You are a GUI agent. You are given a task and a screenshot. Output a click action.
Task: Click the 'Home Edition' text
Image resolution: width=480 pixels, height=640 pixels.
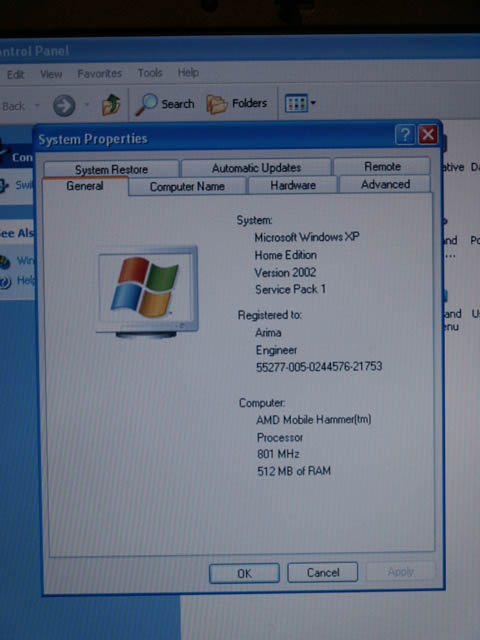point(285,255)
